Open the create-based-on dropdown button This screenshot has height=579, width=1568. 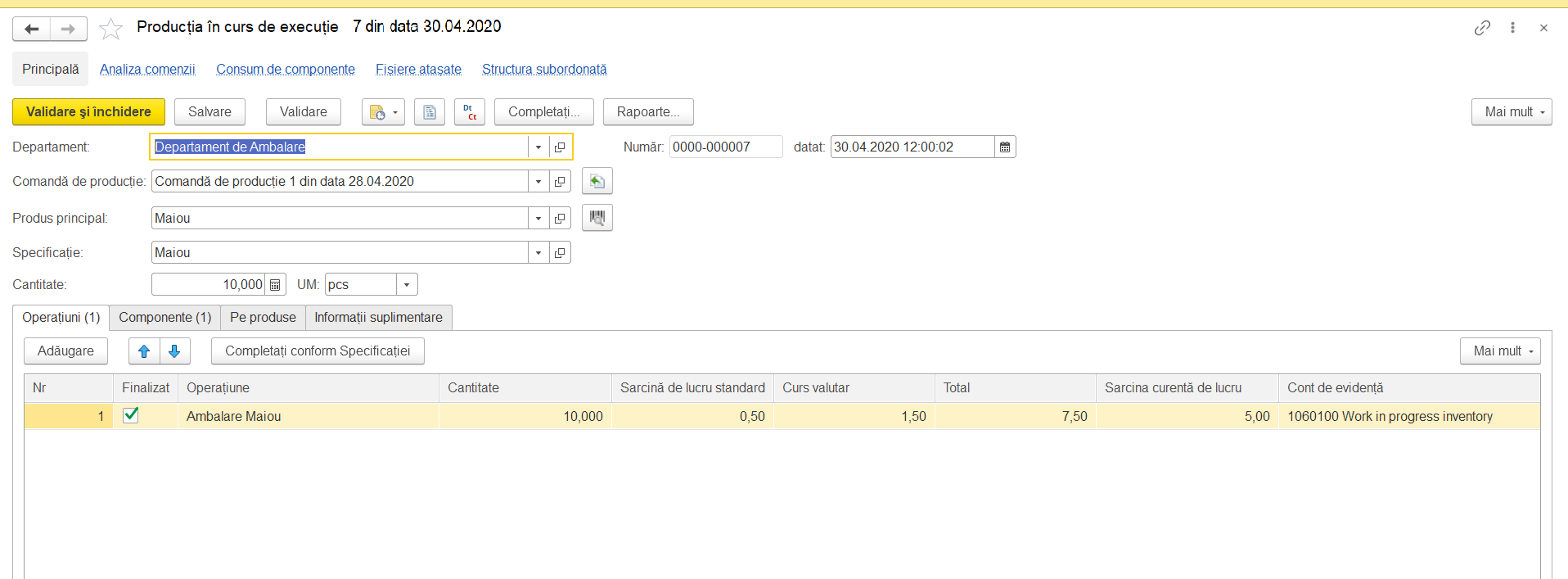pyautogui.click(x=383, y=112)
